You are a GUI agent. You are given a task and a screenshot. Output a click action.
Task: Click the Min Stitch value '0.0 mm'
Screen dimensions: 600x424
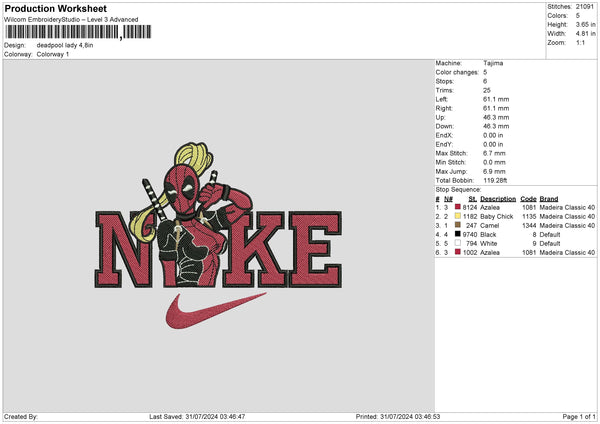[494, 162]
